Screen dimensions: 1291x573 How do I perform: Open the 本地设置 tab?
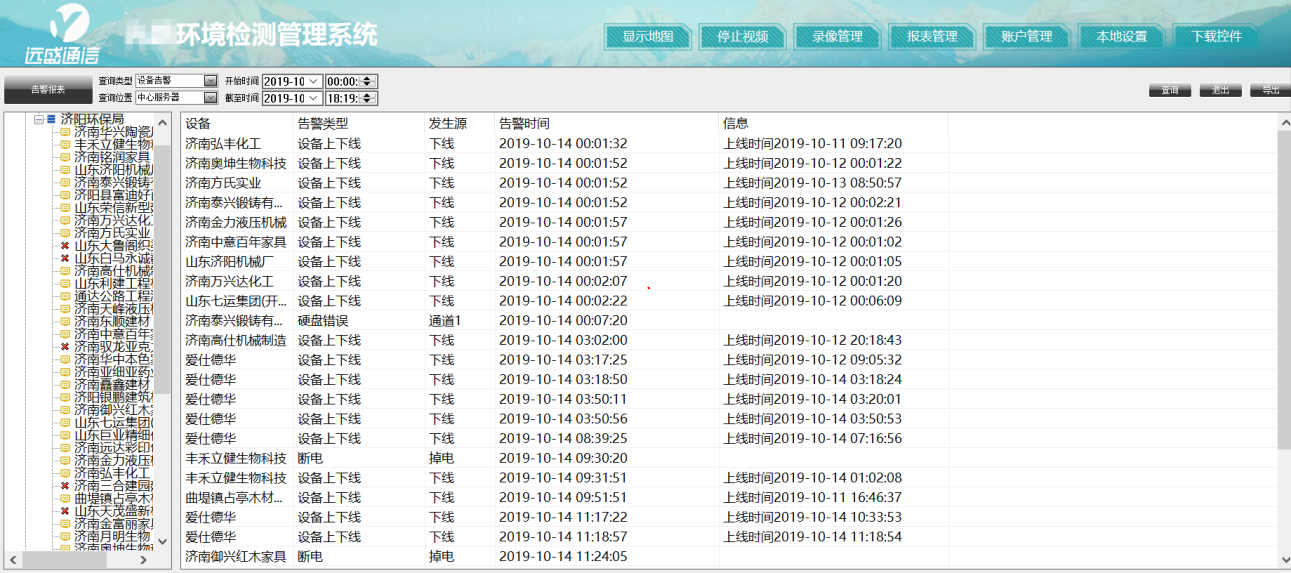tap(1122, 37)
